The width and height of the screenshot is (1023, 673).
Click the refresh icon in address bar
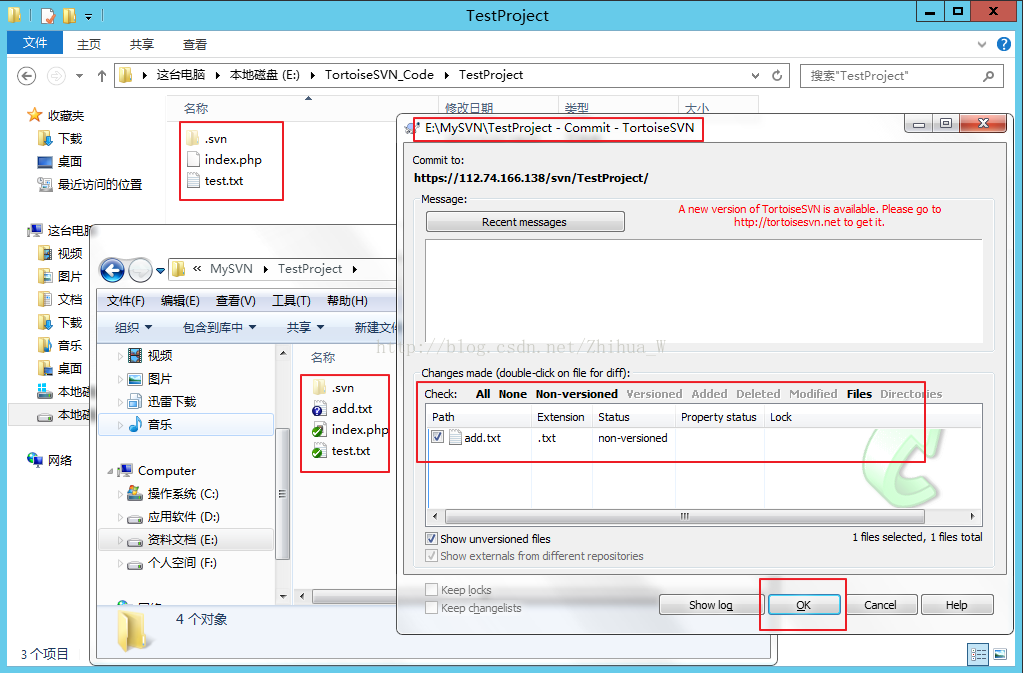[777, 76]
